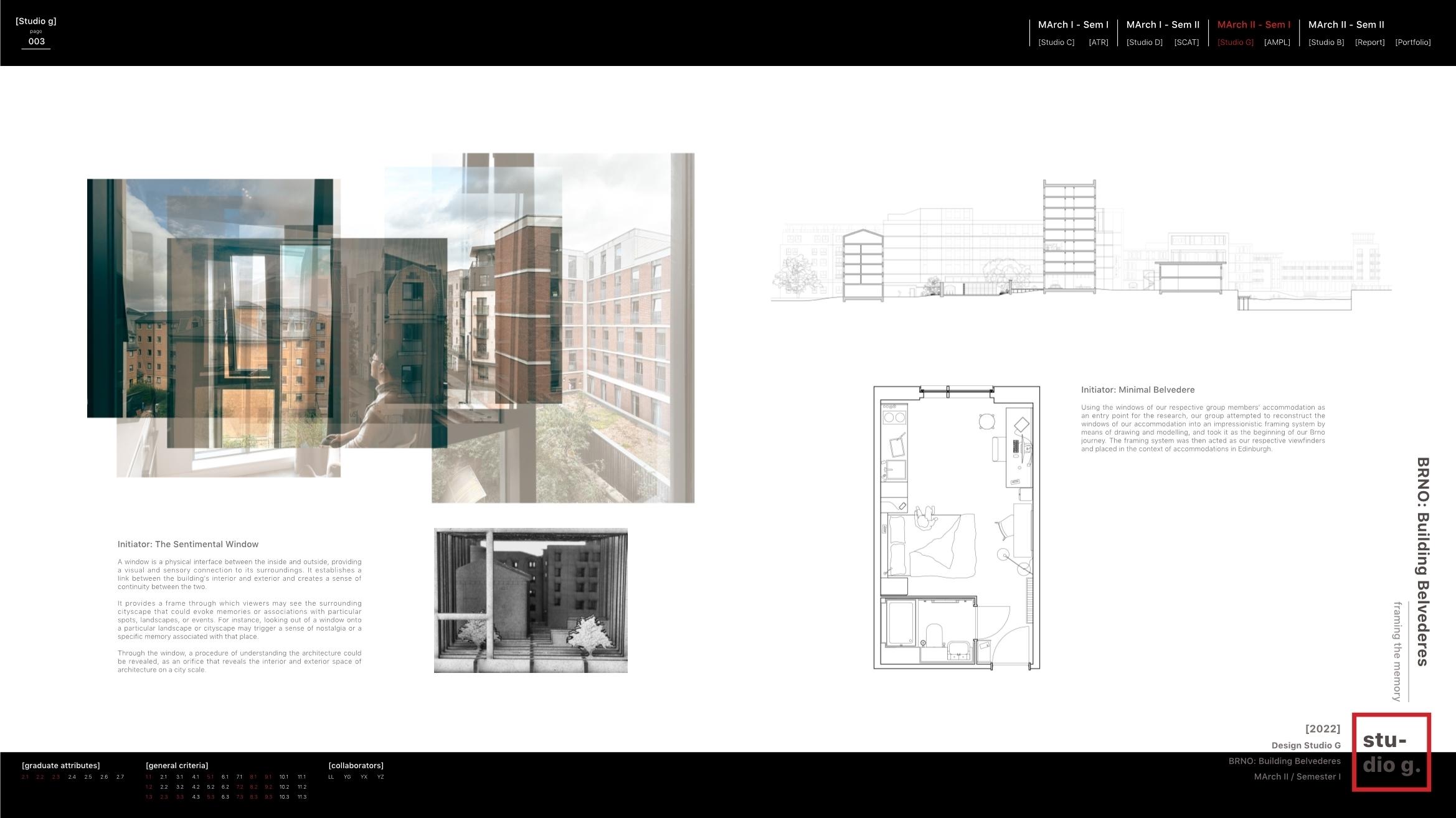Open the [Portfolio] link
The width and height of the screenshot is (1456, 818).
(1412, 42)
